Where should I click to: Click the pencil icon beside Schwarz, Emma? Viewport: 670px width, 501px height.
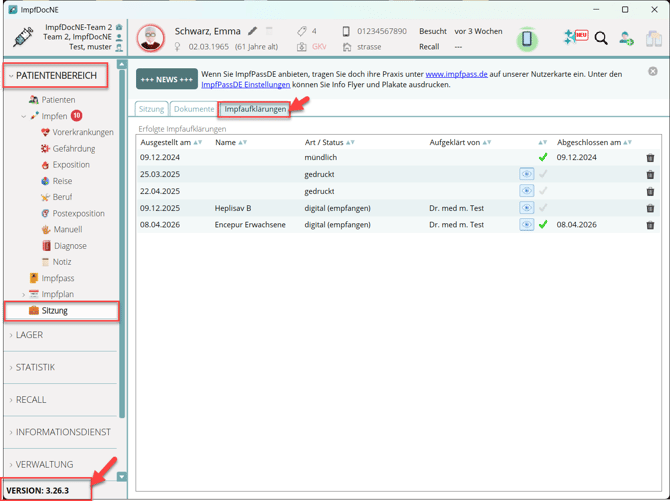coord(253,32)
